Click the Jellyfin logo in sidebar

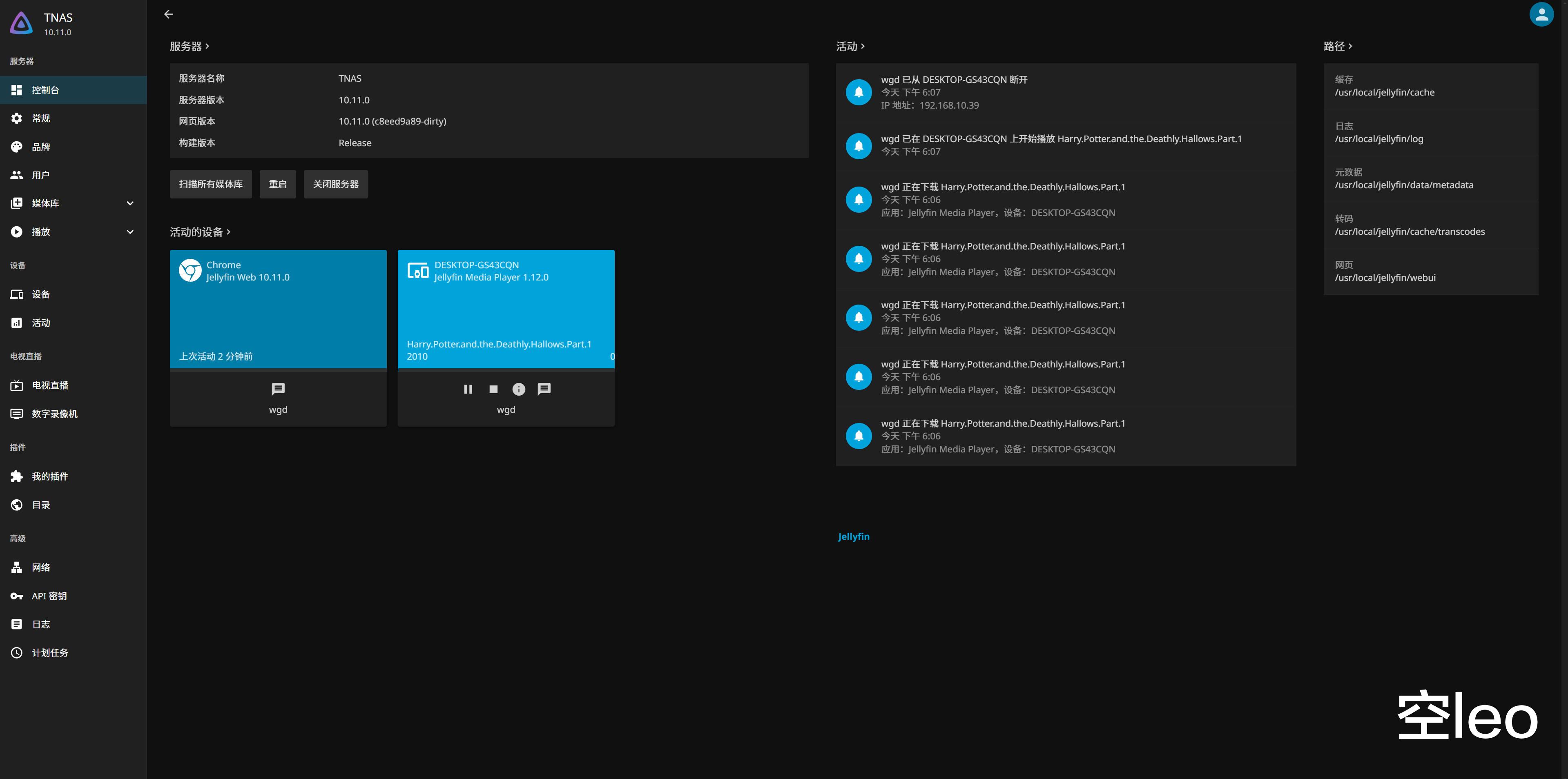pyautogui.click(x=22, y=23)
